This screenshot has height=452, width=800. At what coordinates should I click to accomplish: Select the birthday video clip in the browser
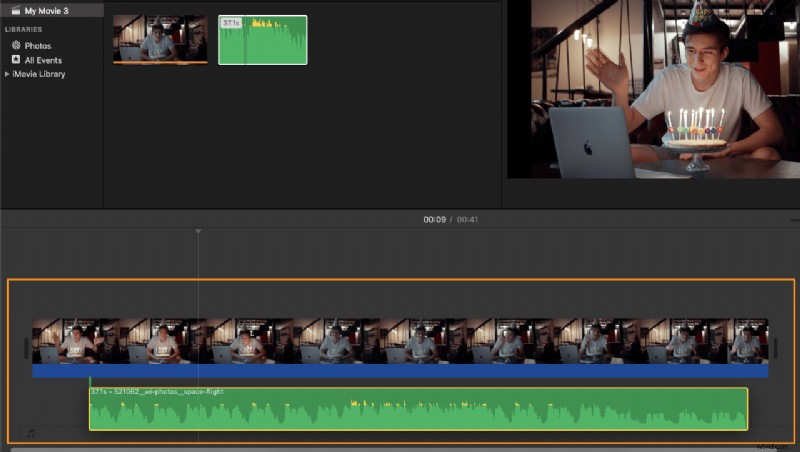[160, 40]
